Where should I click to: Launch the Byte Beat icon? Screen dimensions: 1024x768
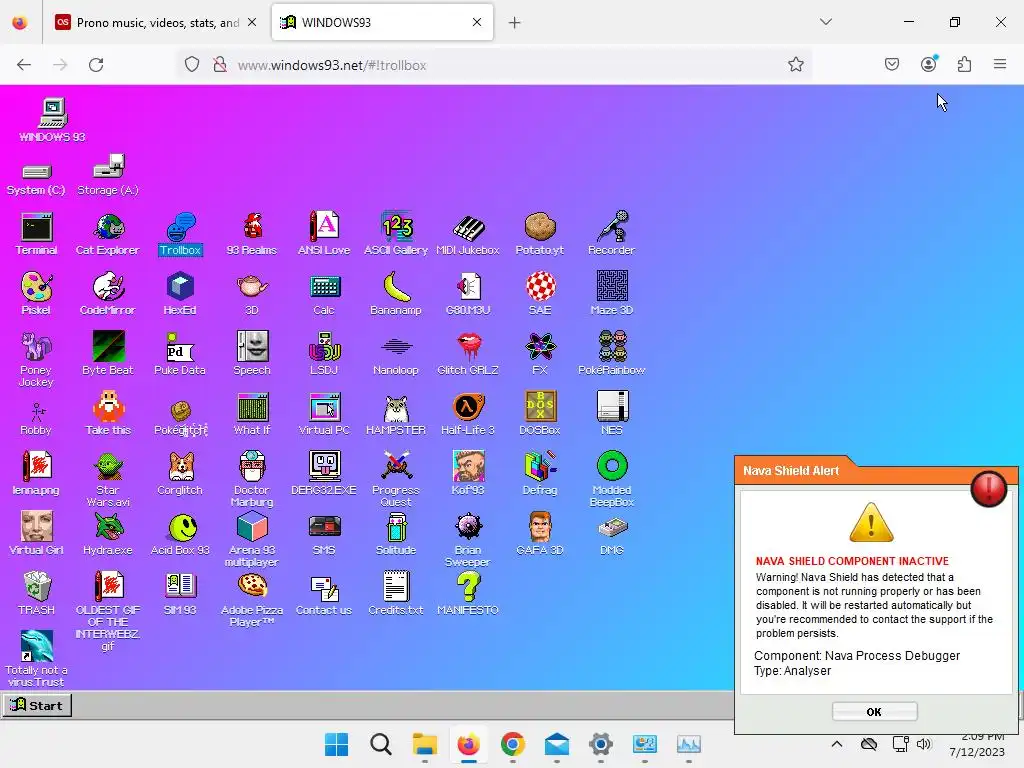pyautogui.click(x=108, y=354)
